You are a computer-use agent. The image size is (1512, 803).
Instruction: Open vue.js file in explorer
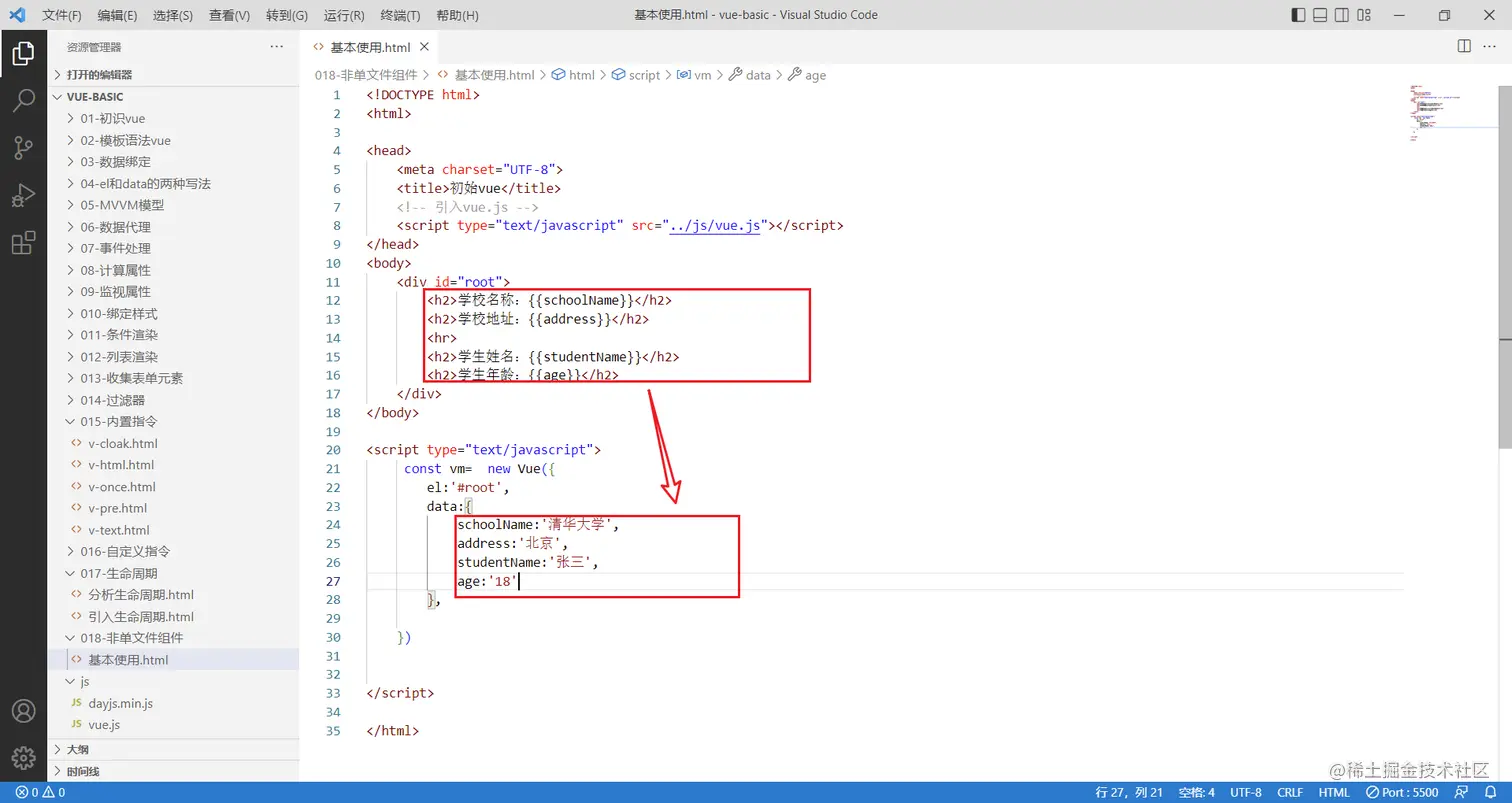[174, 725]
